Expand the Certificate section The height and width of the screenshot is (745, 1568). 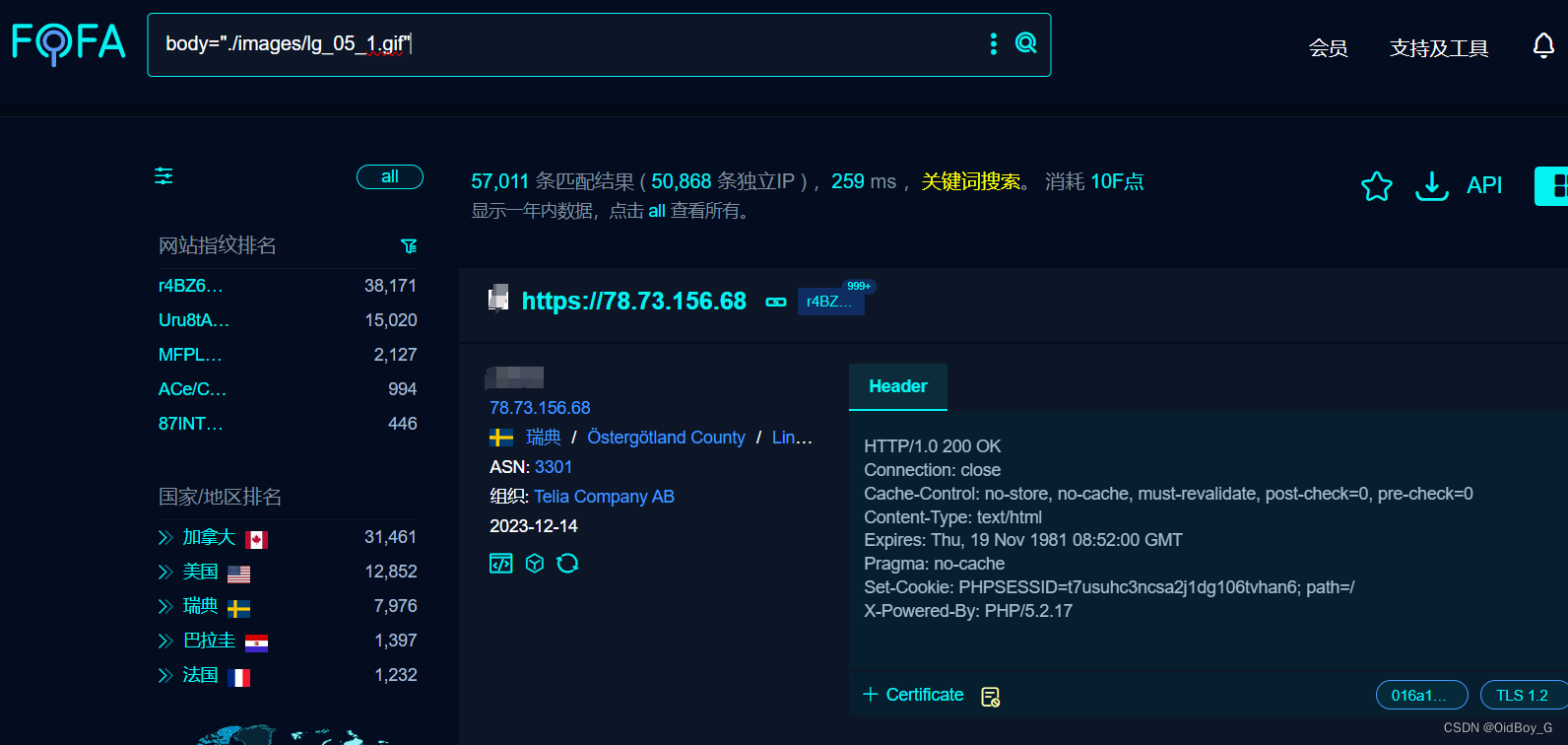(913, 695)
